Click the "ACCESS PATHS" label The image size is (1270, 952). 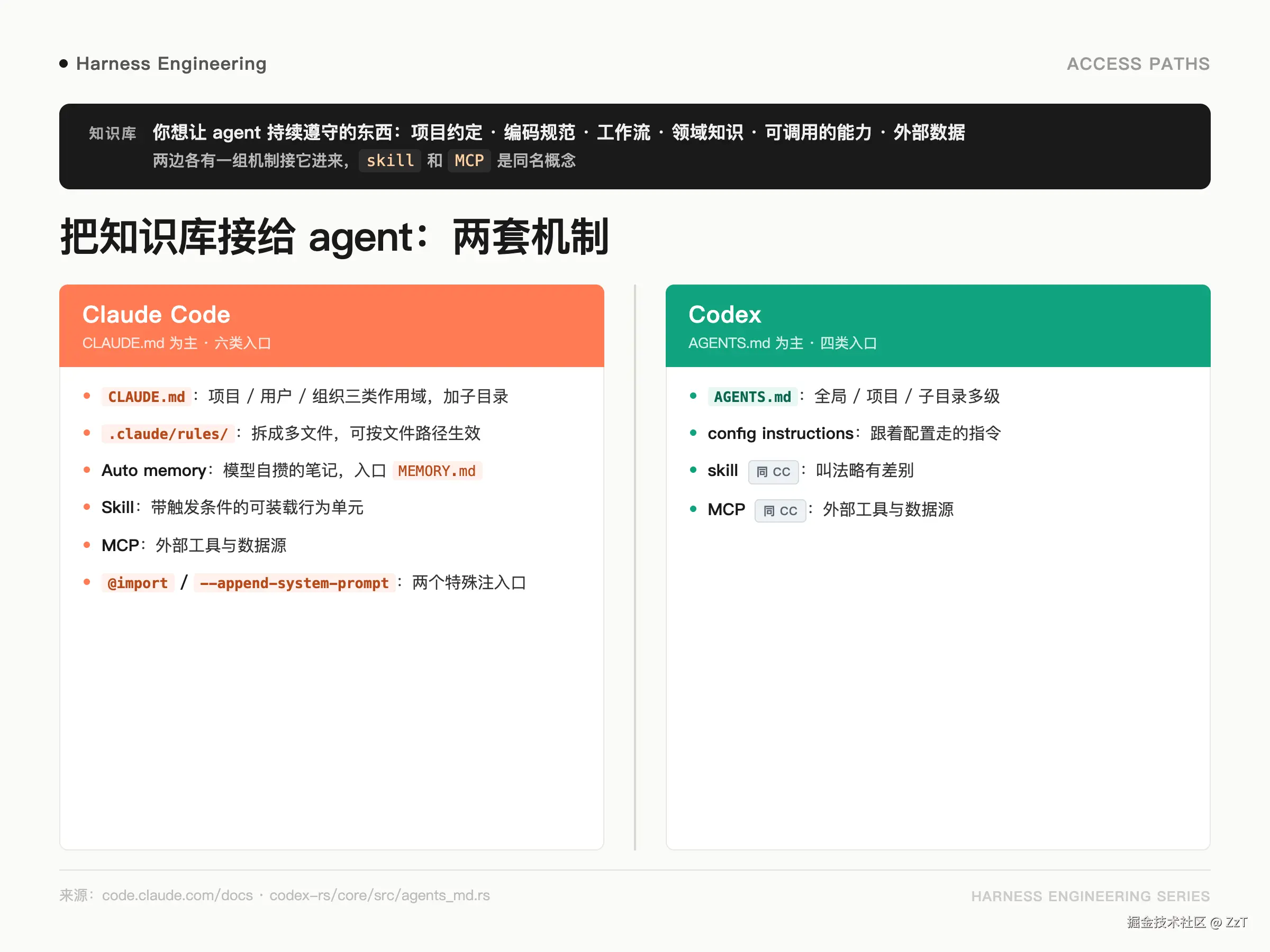tap(1138, 63)
